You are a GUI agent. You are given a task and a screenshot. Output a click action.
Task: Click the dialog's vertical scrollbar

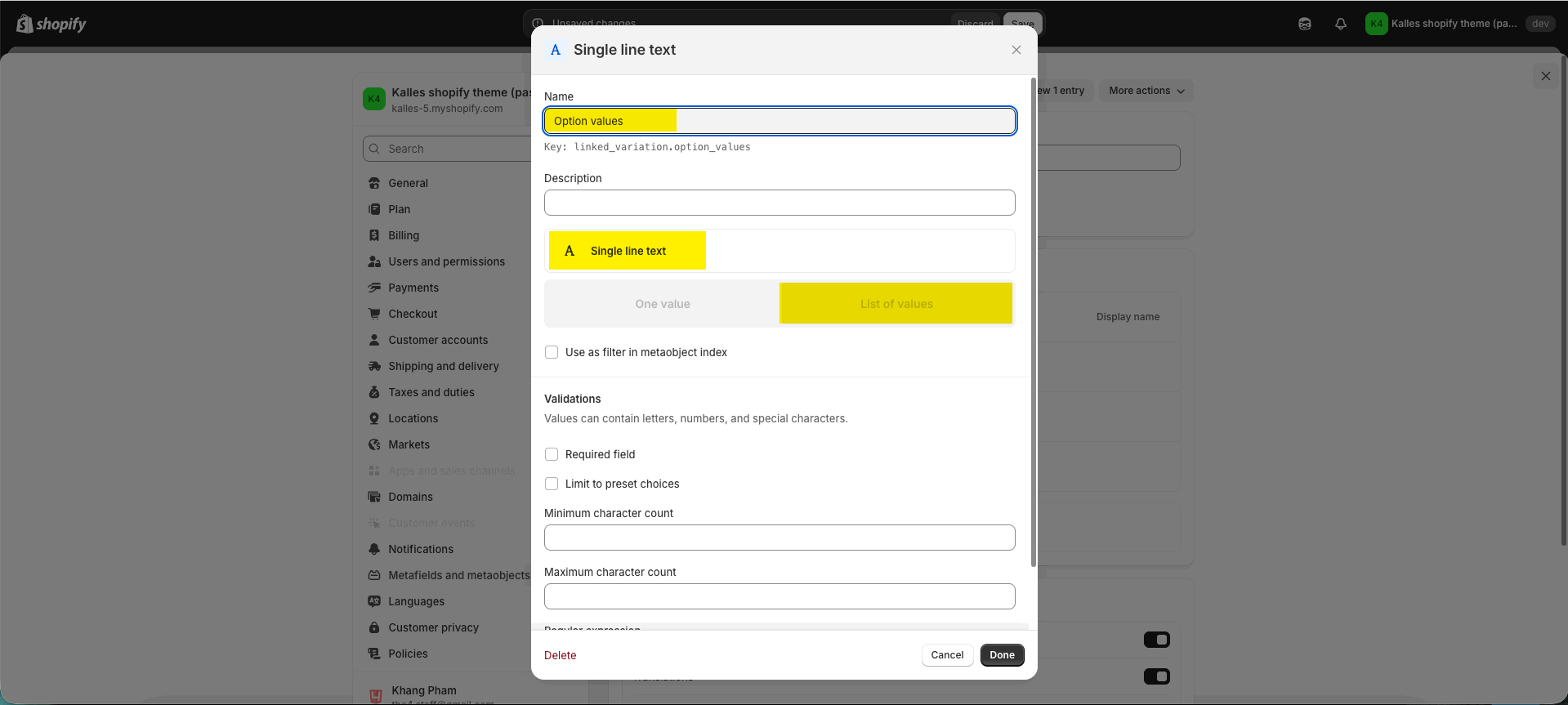[x=1033, y=327]
